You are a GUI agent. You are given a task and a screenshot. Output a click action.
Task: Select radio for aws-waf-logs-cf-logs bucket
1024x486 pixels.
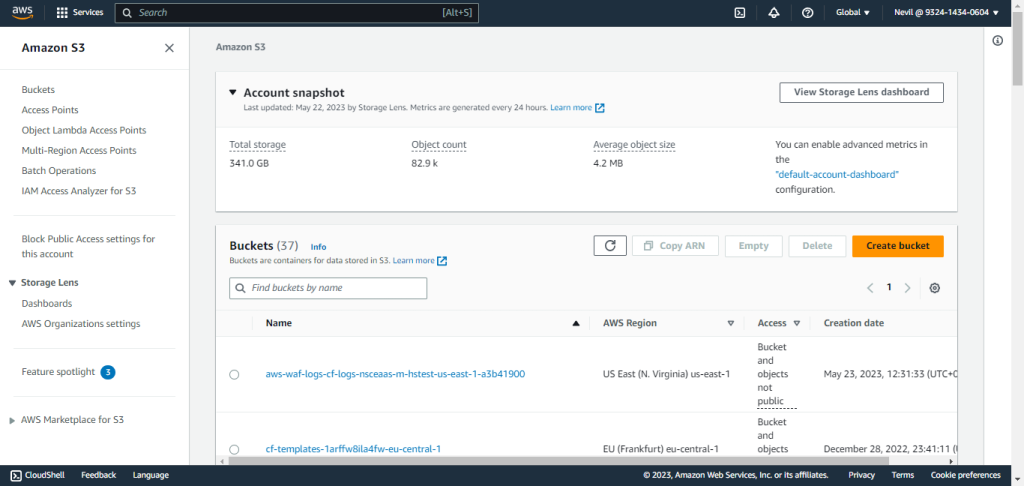tap(234, 374)
